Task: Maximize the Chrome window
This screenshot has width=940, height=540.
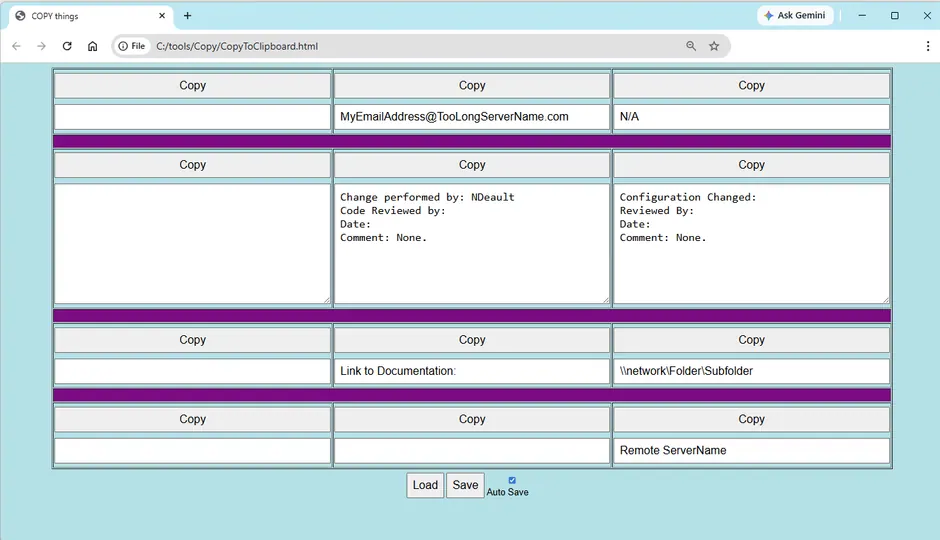Action: (x=894, y=16)
